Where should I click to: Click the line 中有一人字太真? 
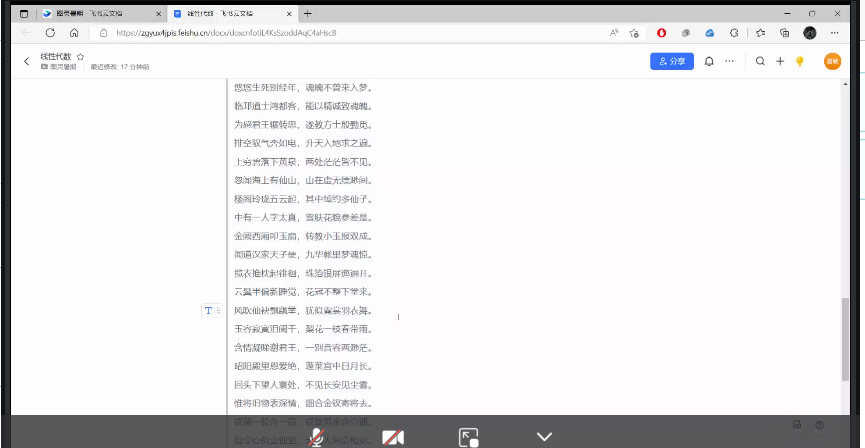point(265,217)
